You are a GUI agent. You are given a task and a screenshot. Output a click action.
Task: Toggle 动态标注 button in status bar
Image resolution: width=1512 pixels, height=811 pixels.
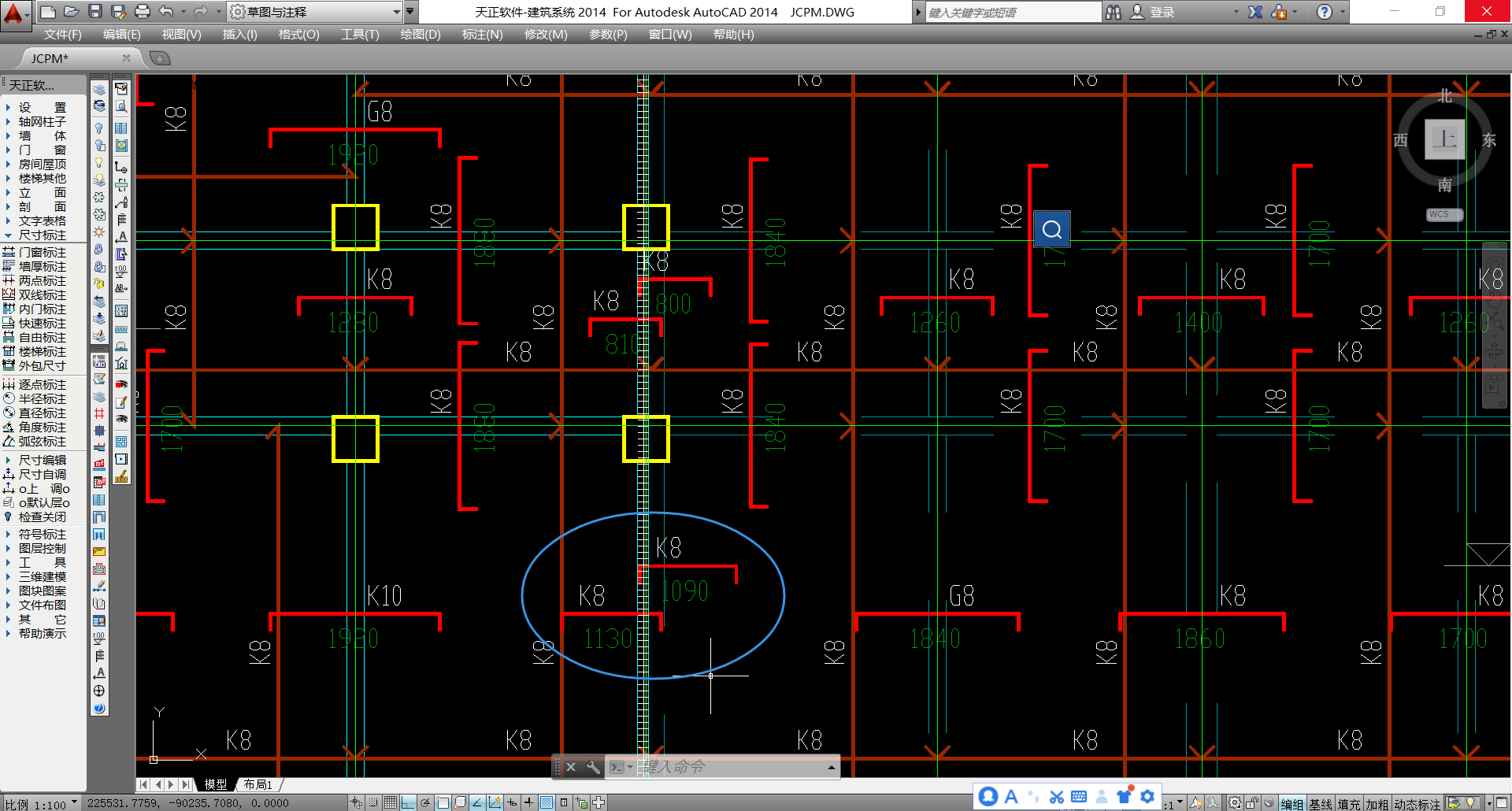(x=1417, y=804)
